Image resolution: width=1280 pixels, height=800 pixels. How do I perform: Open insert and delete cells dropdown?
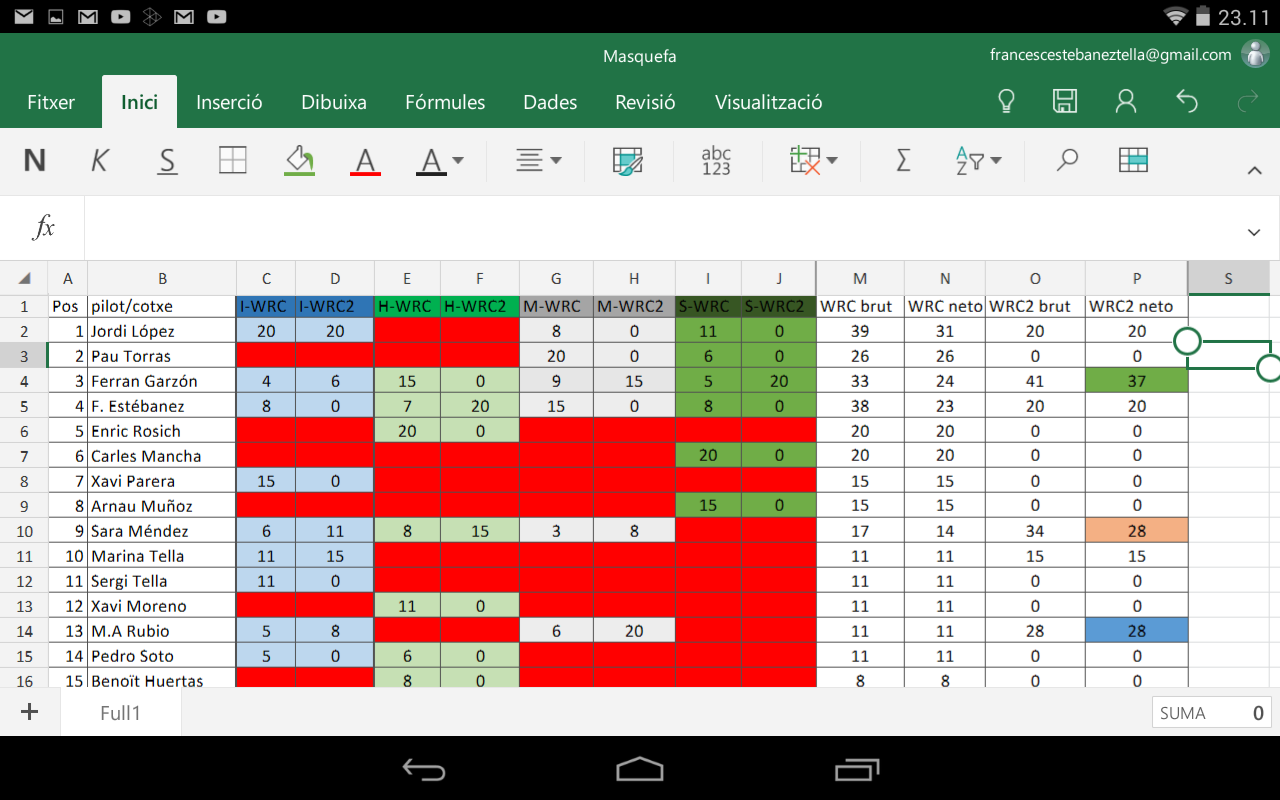click(x=813, y=160)
